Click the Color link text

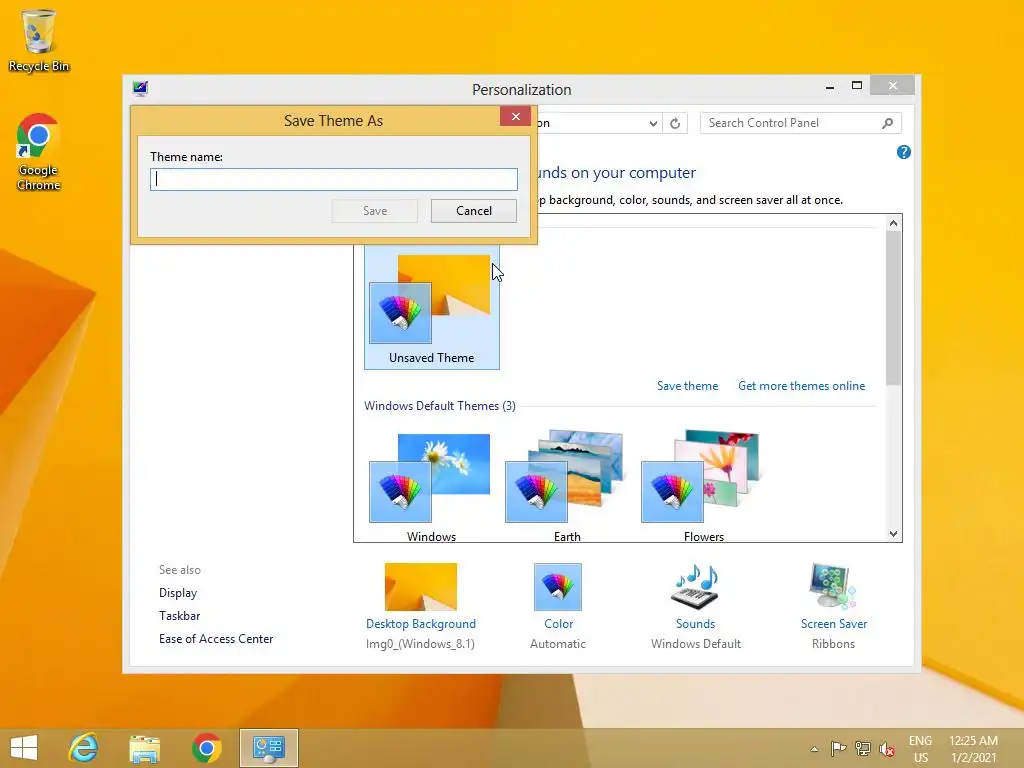tap(558, 624)
